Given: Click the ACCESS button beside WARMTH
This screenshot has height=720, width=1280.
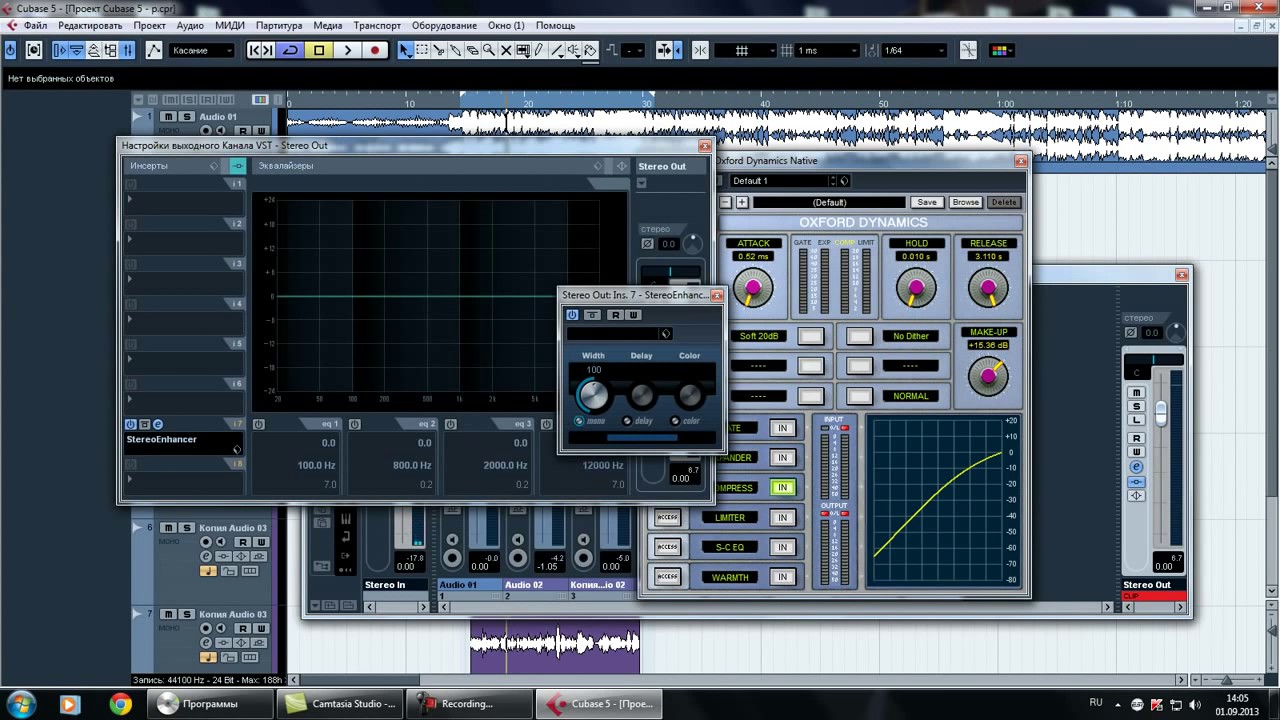Looking at the screenshot, I should 668,577.
